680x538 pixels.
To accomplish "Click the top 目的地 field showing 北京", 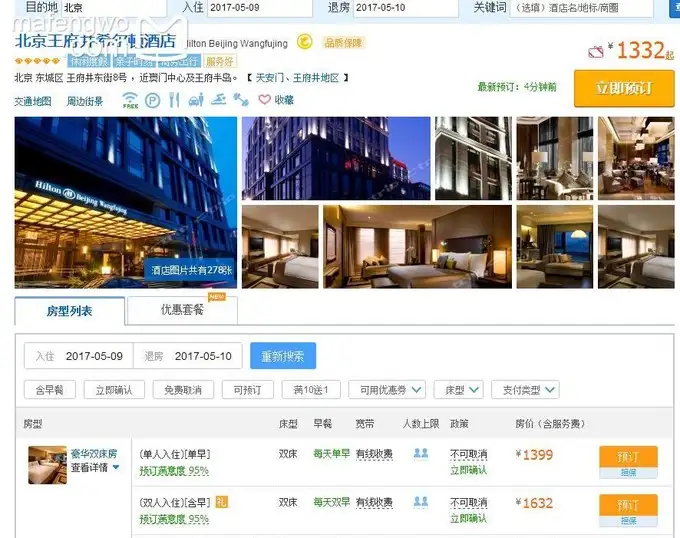I will click(x=114, y=7).
